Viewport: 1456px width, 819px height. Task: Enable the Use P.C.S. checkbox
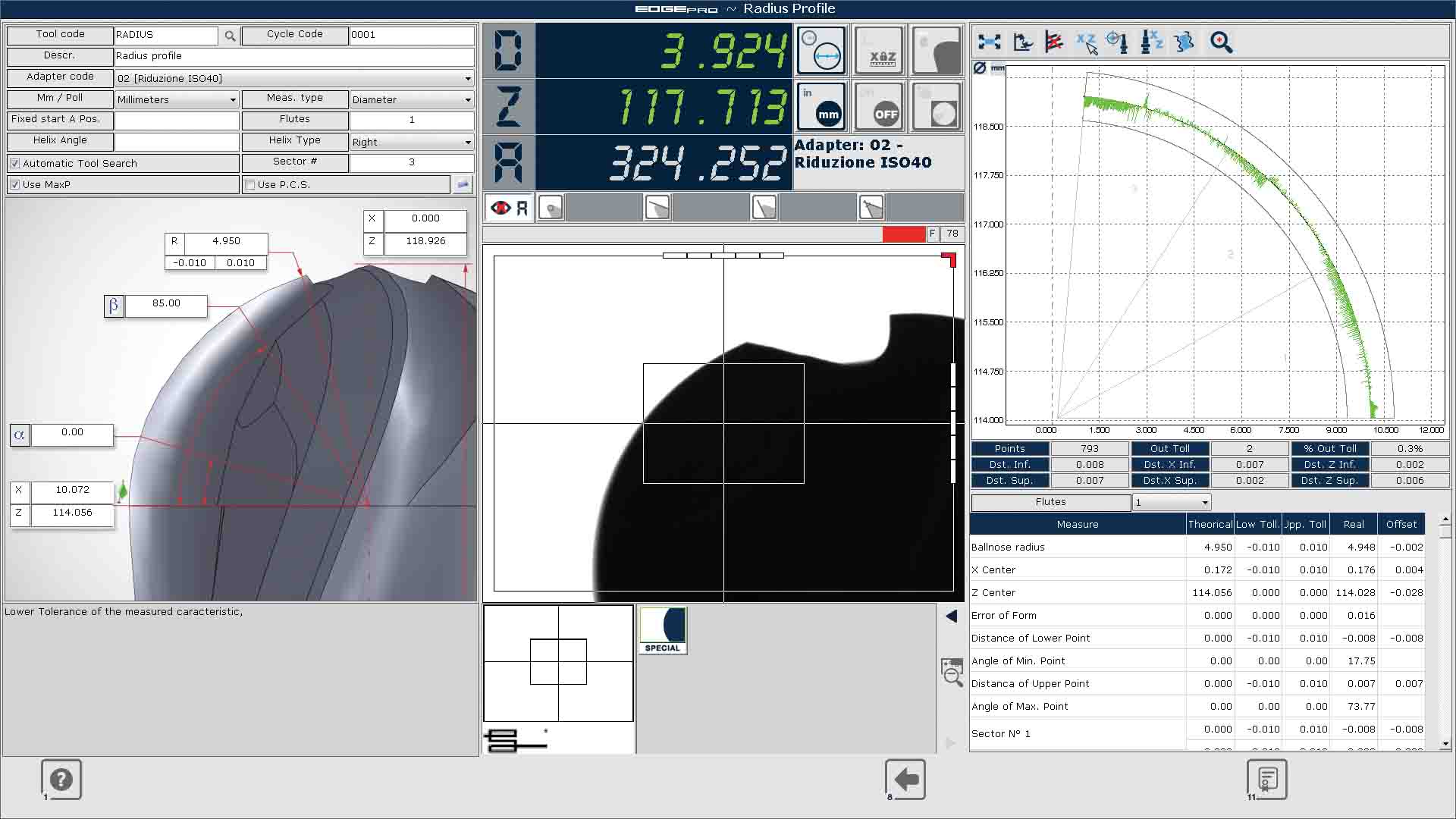pos(250,184)
